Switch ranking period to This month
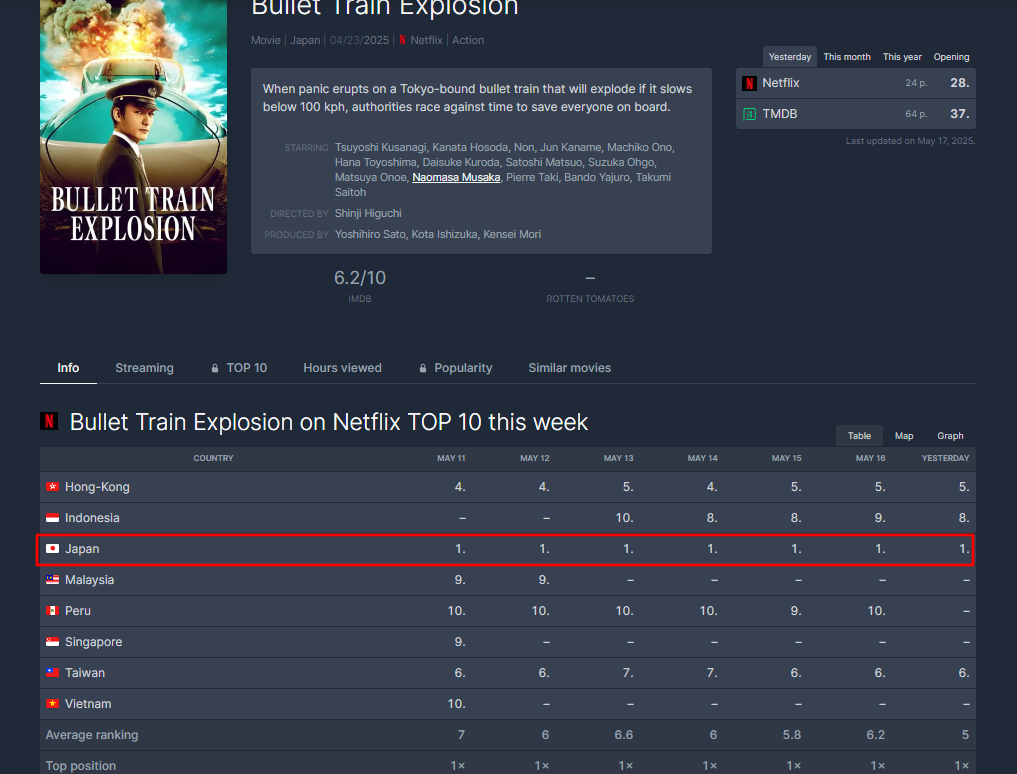Viewport: 1017px width, 774px height. pos(847,57)
